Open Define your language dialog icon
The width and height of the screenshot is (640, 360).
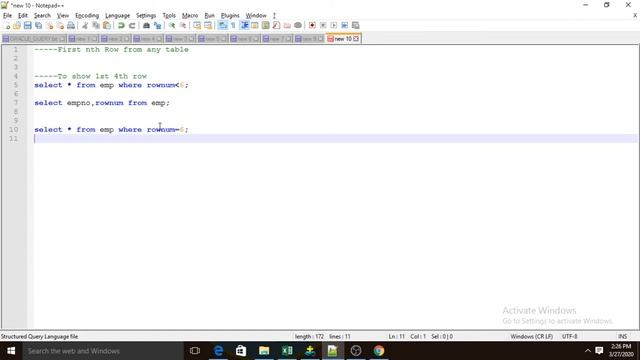point(255,25)
